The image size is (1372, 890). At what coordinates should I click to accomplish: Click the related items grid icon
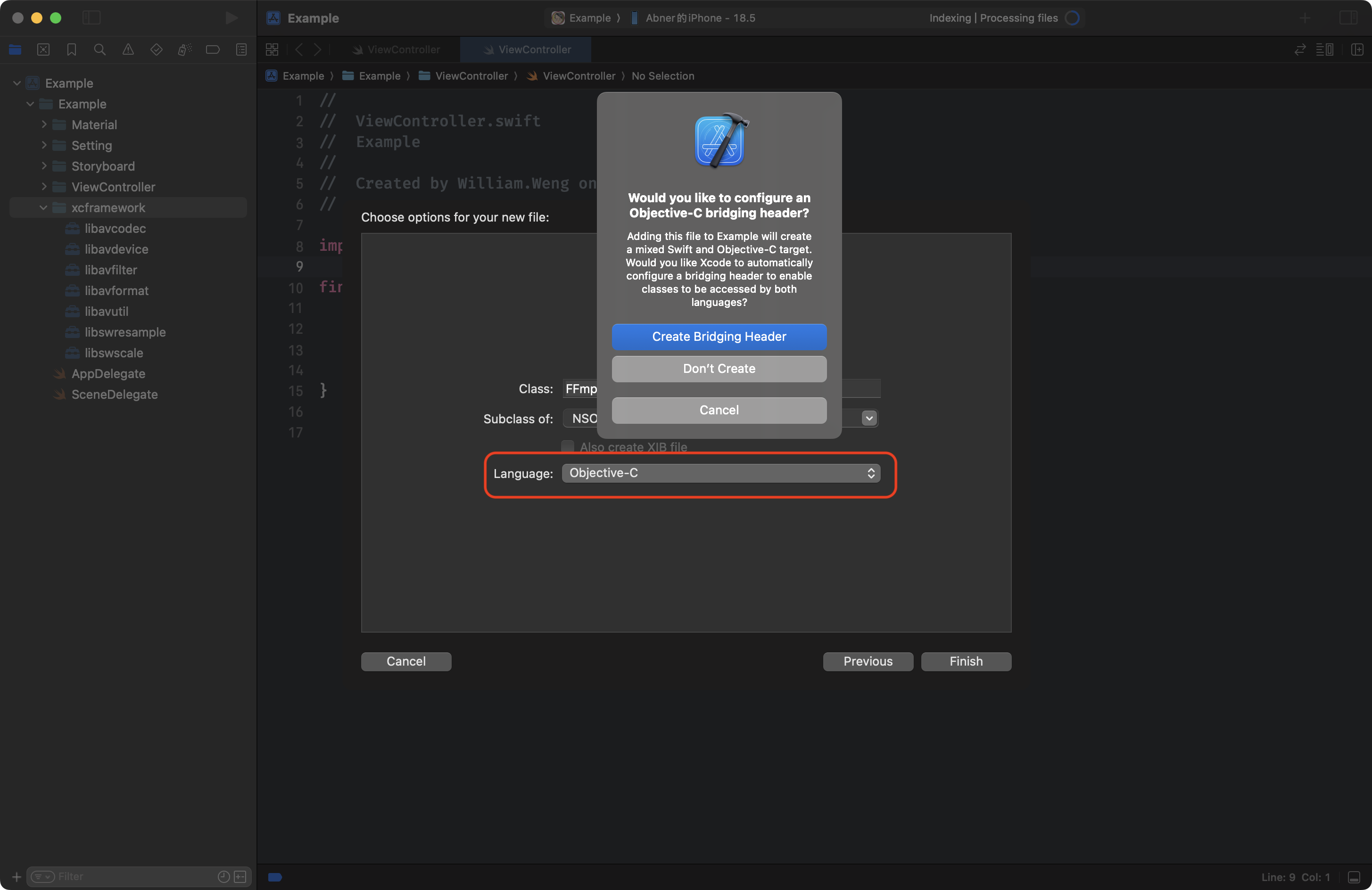click(272, 49)
